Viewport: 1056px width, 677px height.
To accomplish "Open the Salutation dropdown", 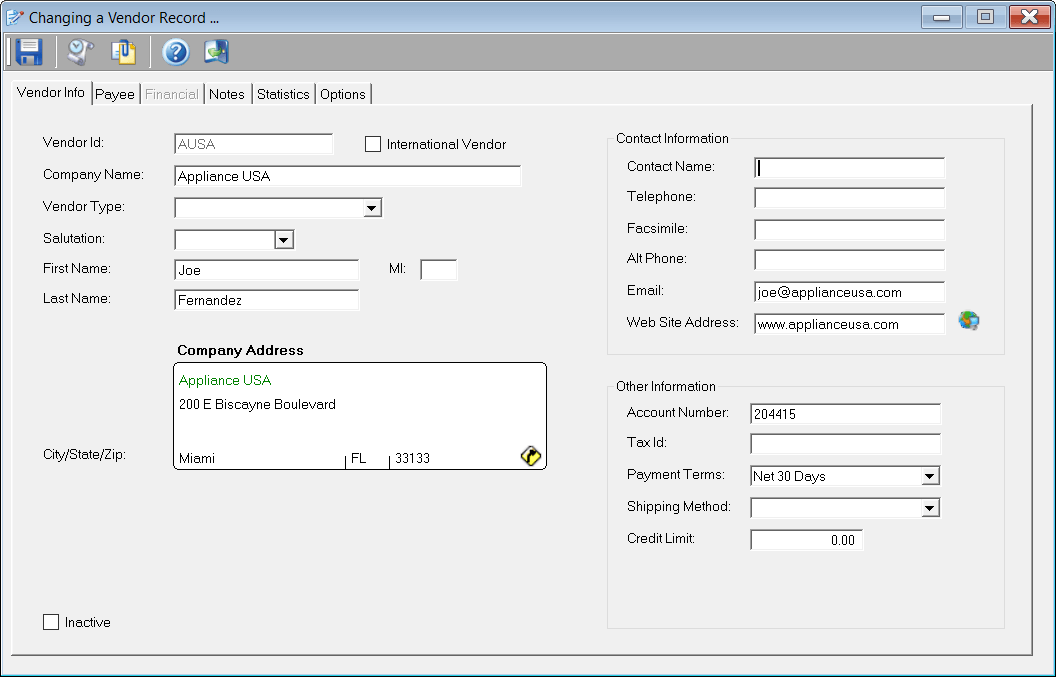I will coord(284,240).
